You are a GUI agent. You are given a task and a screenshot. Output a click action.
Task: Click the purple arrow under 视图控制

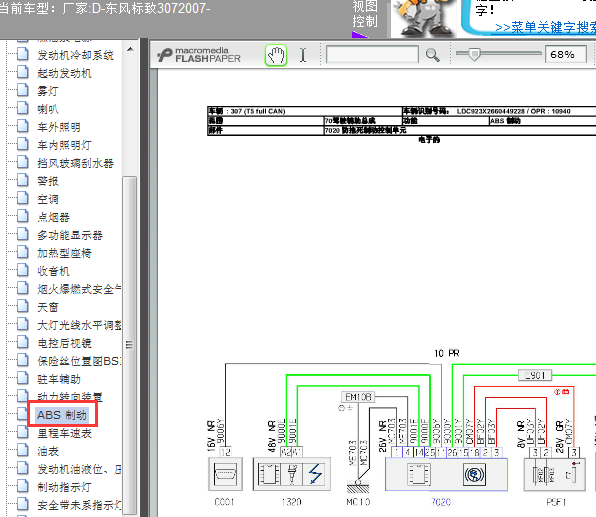[x=359, y=35]
